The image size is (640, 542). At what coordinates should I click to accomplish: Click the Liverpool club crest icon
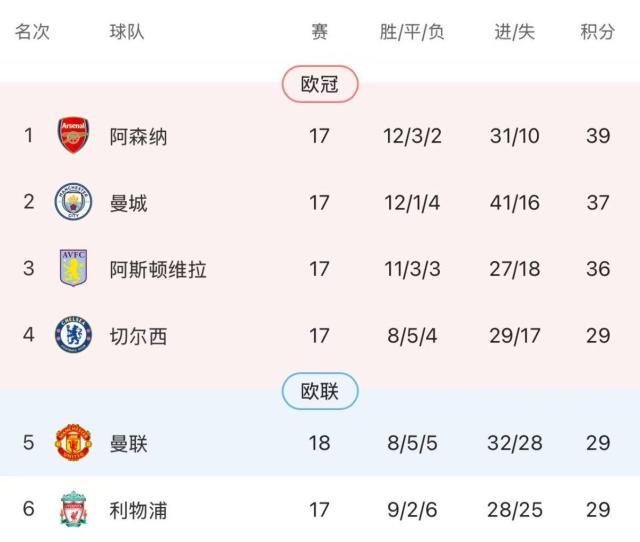point(73,510)
